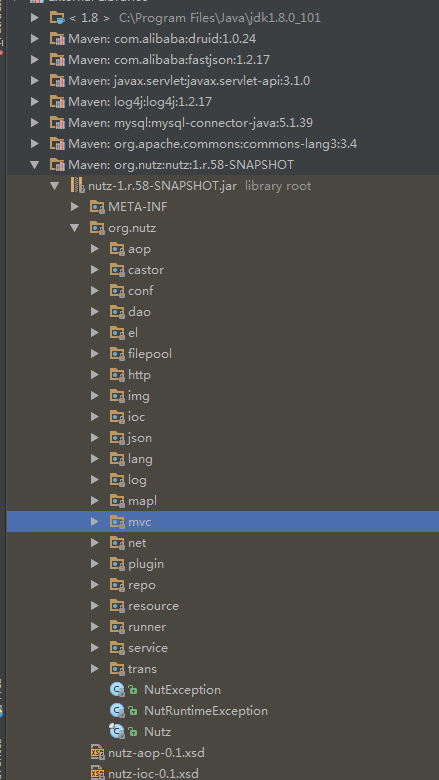Screen dimensions: 439x780
Task: Click the nutz-1.r.58-SNAPSHOT.jar archive icon
Action: tap(78, 186)
